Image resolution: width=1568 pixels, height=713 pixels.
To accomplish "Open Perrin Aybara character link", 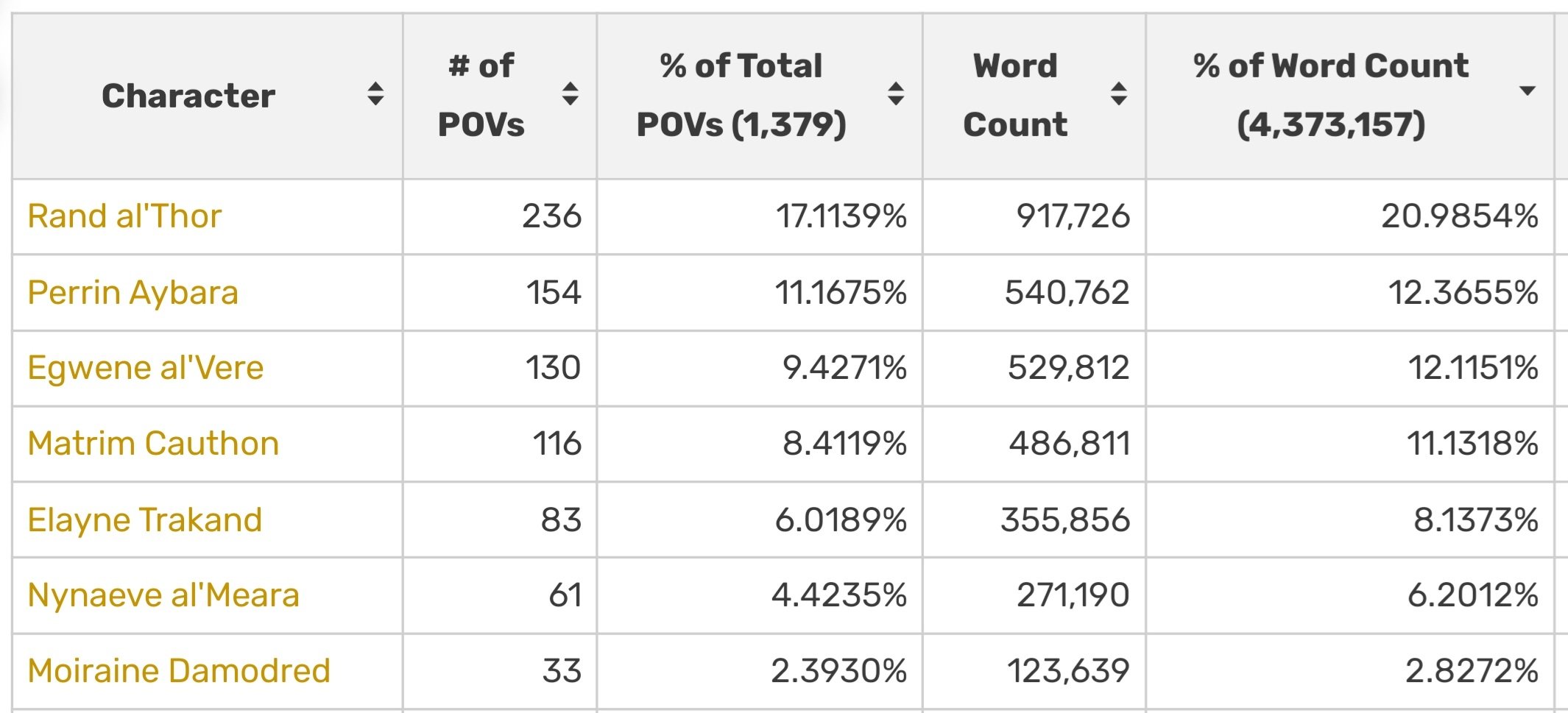I will 133,293.
